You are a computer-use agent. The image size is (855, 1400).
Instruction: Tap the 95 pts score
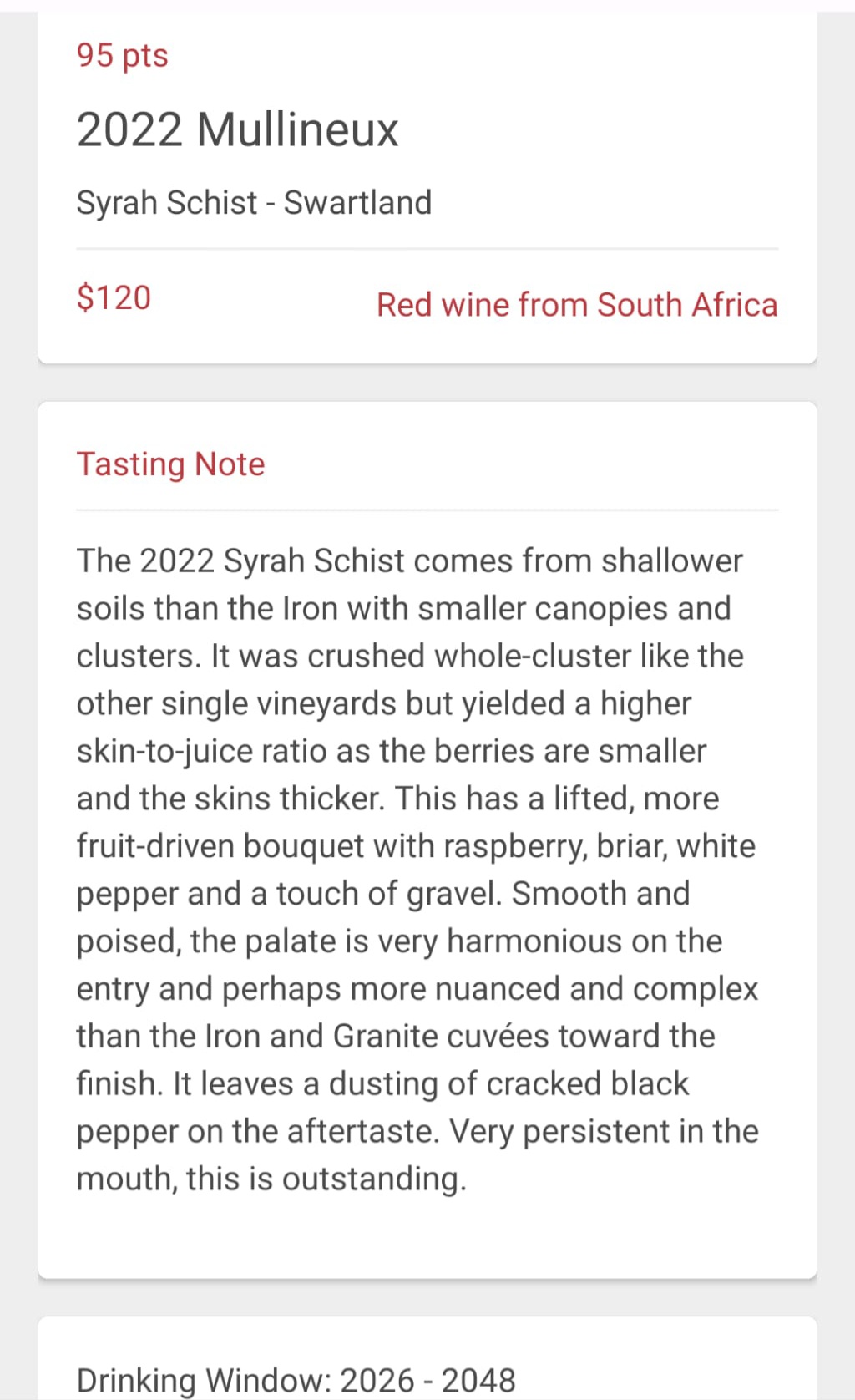(122, 55)
